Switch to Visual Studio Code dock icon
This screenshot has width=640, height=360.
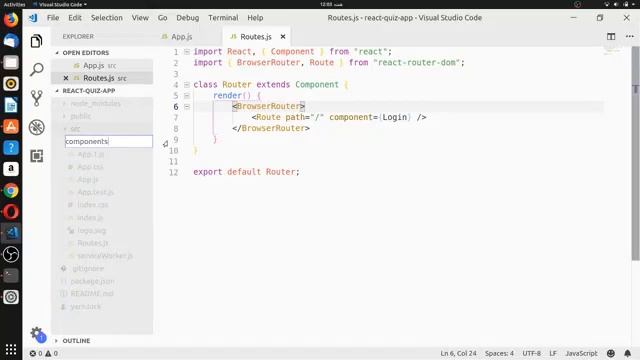click(x=11, y=233)
